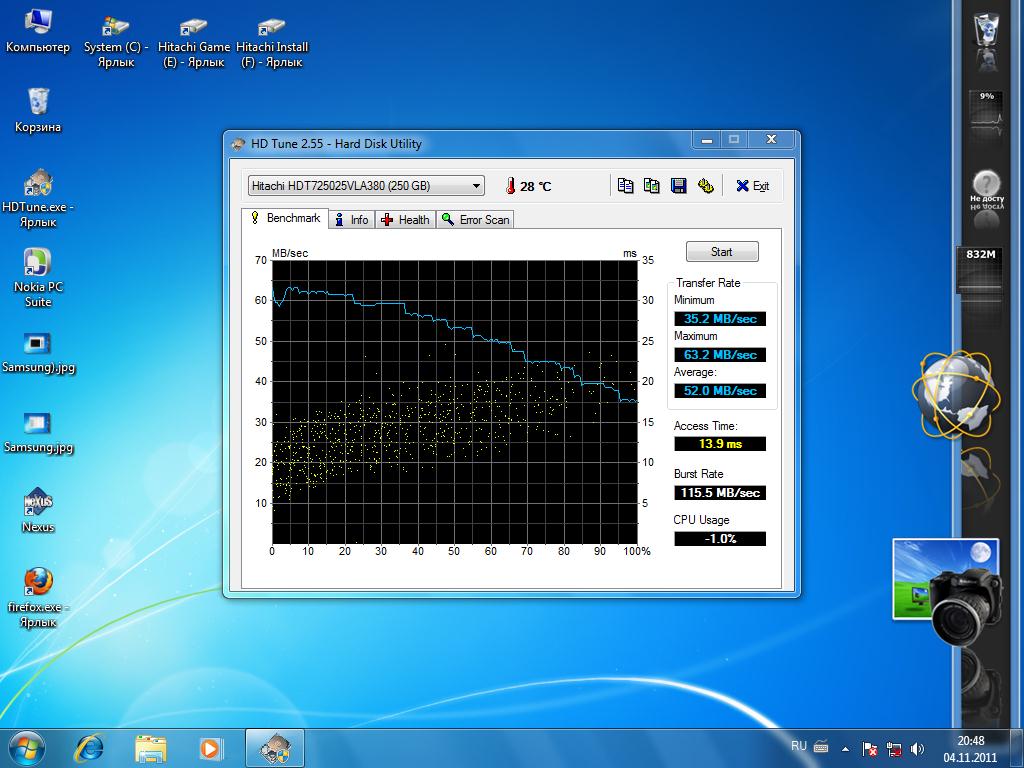Switch to the Info tab
1024x768 pixels.
(351, 220)
